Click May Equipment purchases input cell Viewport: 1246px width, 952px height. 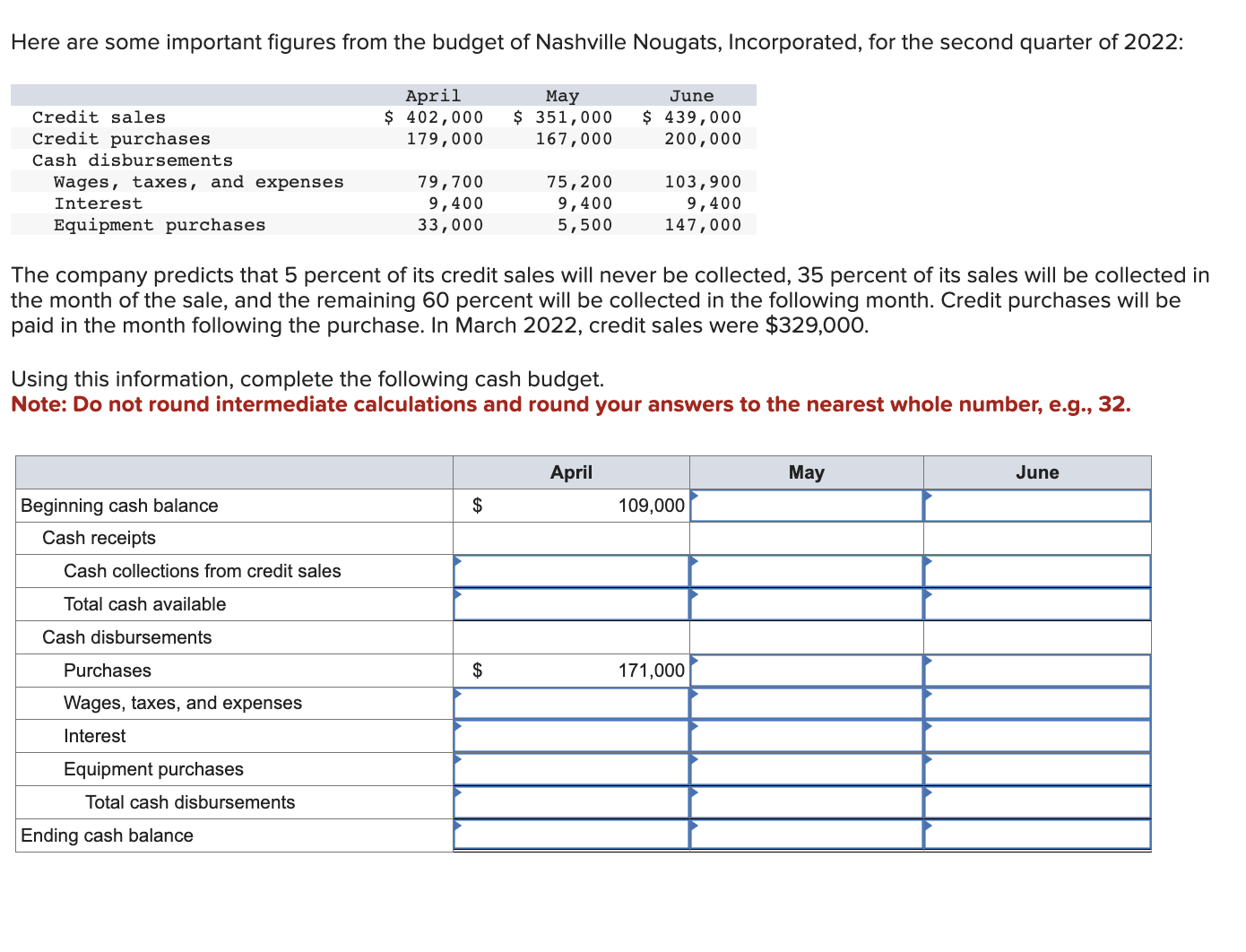click(807, 769)
